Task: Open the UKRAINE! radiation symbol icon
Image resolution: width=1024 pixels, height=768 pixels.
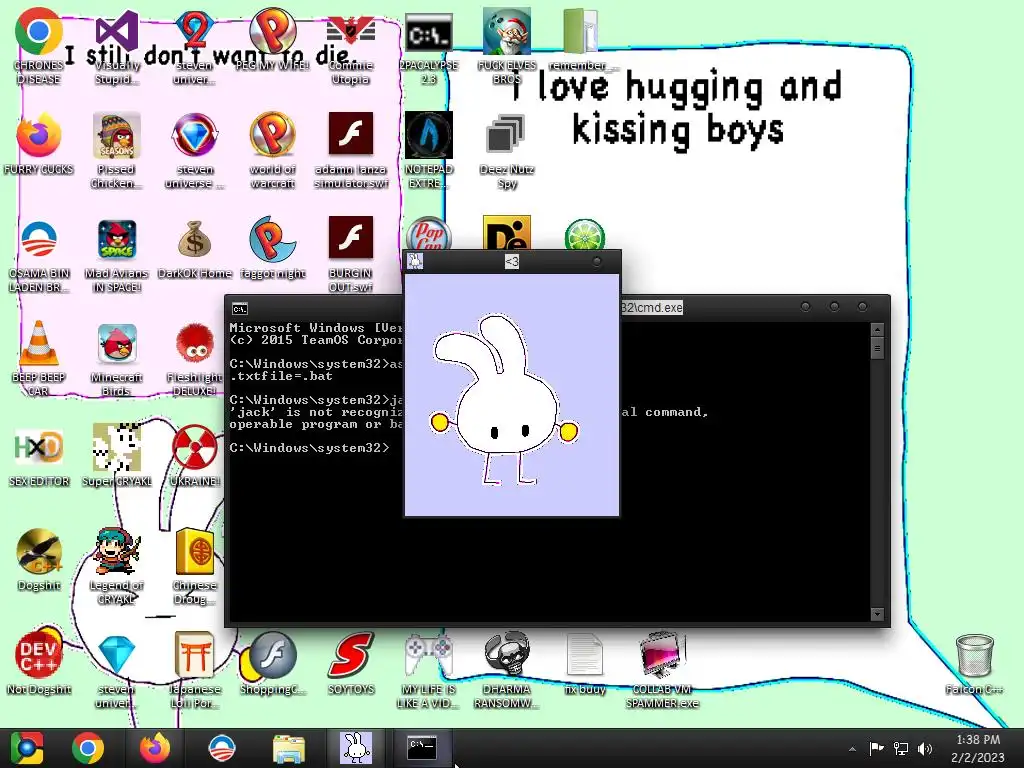Action: click(x=195, y=447)
